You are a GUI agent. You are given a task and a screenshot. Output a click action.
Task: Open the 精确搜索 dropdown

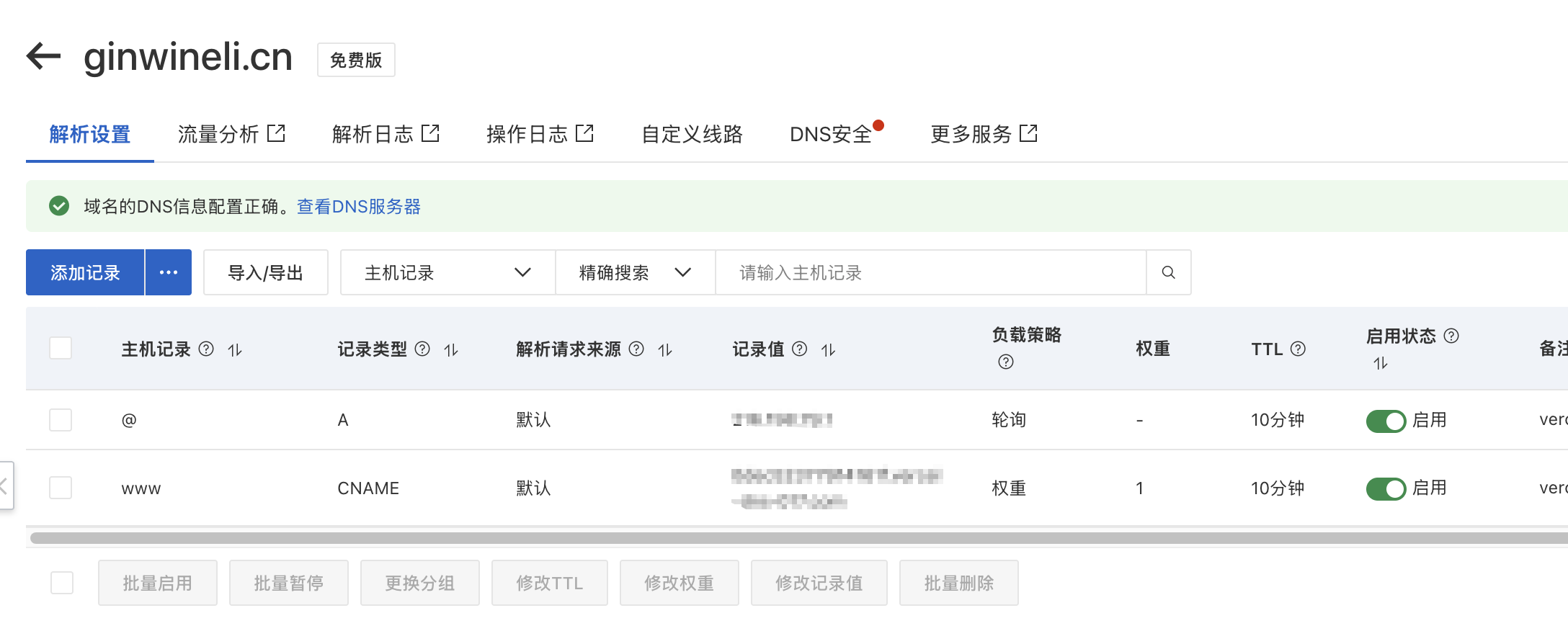(x=635, y=272)
